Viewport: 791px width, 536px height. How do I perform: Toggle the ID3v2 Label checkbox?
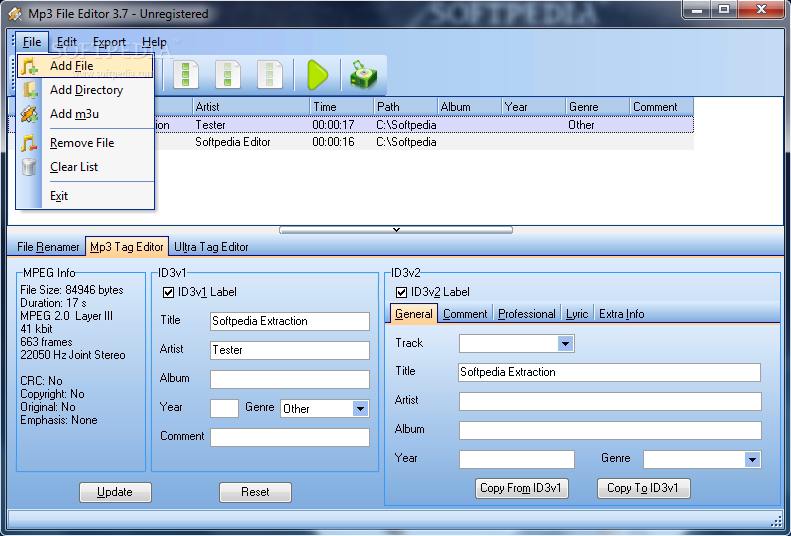coord(401,292)
